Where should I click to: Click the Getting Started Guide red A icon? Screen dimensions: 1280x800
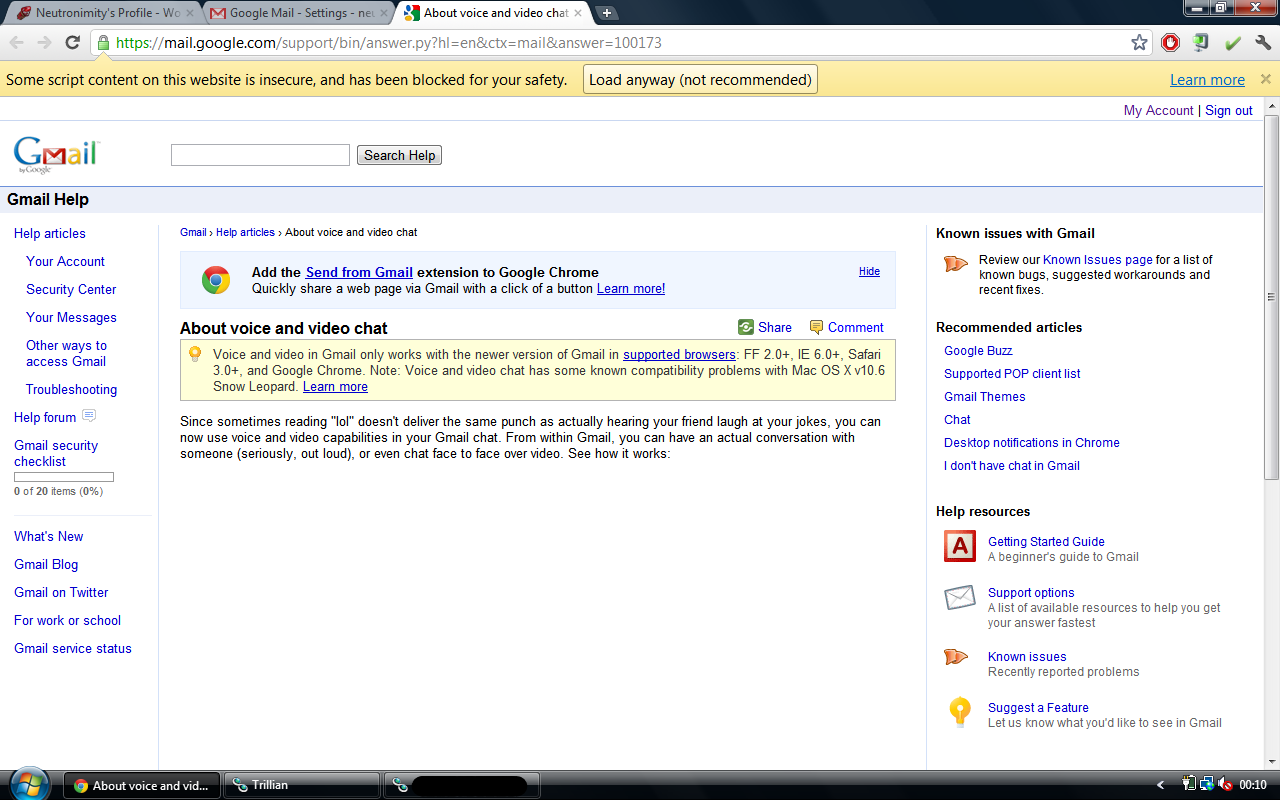pos(959,546)
